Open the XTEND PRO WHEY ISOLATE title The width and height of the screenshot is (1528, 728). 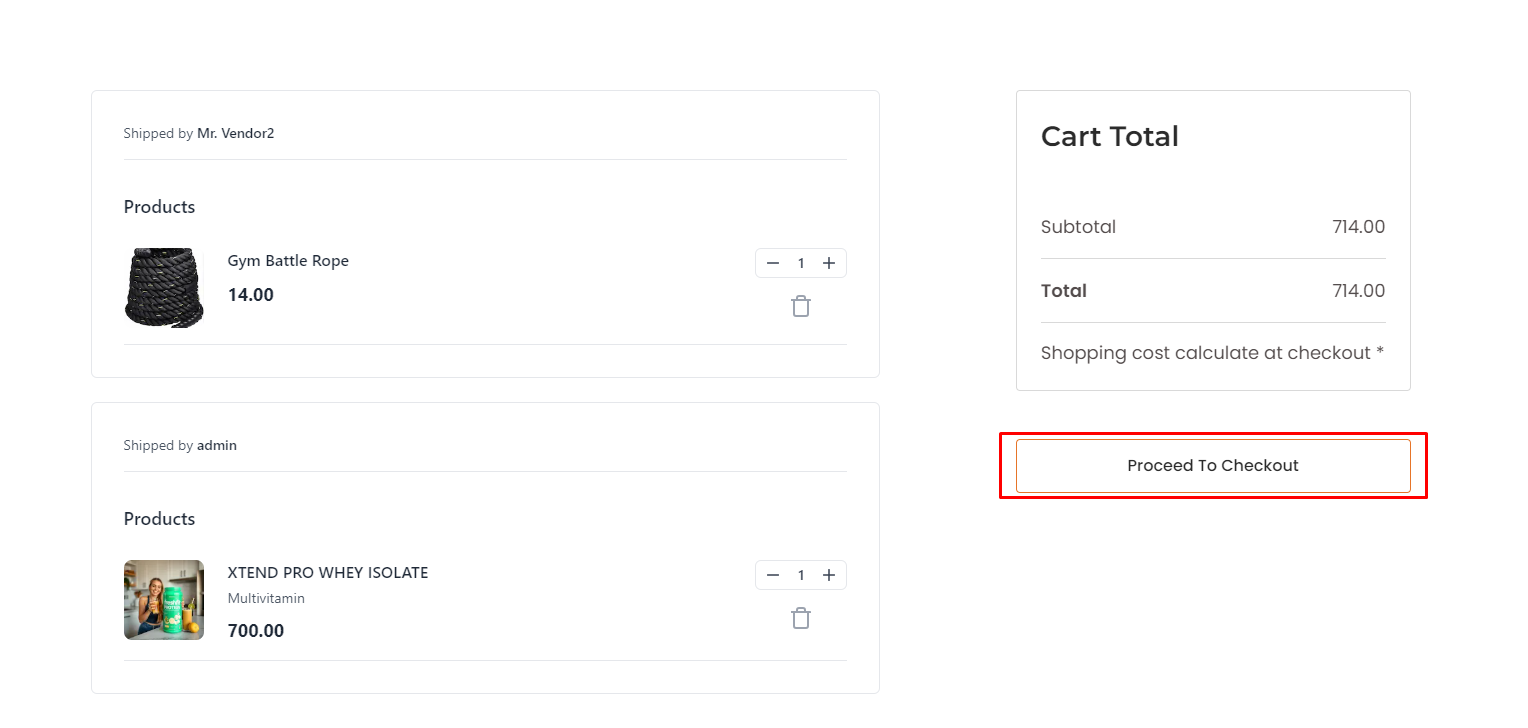328,573
